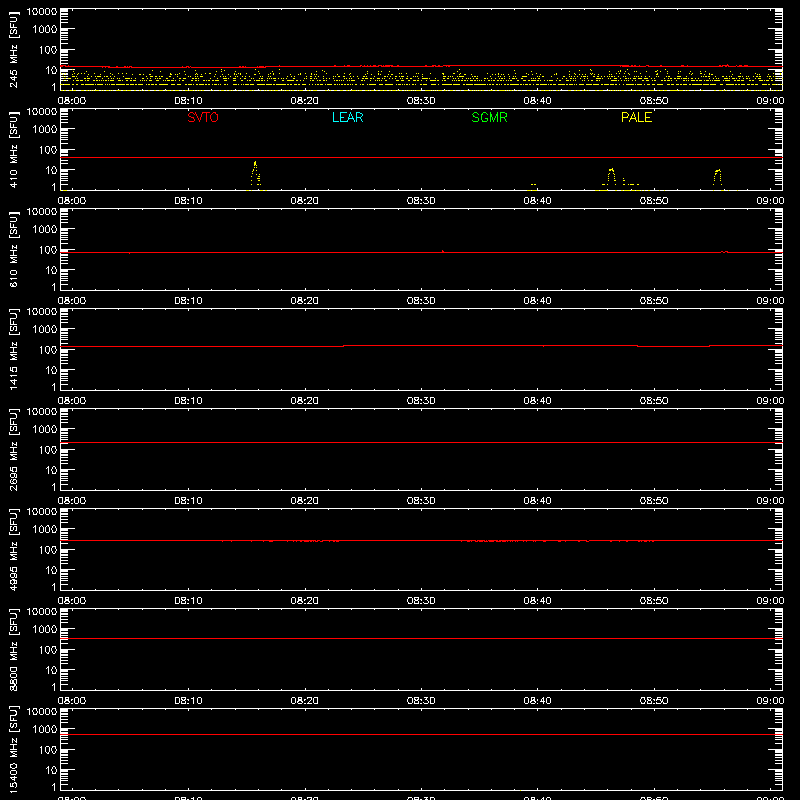800x800 pixels.
Task: Click the tallest yellow burst in 410 MHz plot
Action: pyautogui.click(x=255, y=174)
